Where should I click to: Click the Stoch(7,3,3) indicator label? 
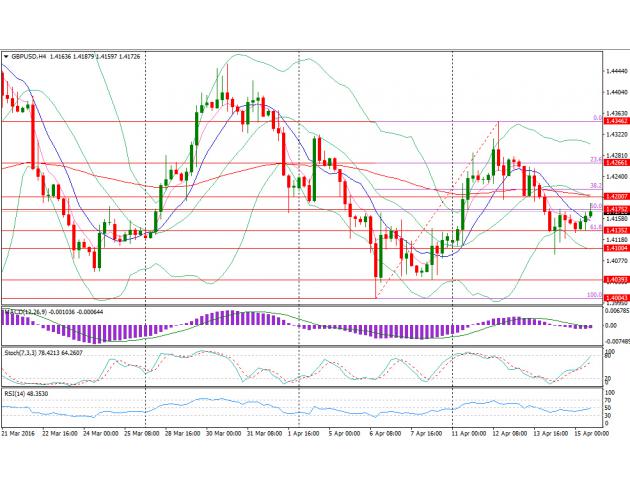tap(22, 353)
